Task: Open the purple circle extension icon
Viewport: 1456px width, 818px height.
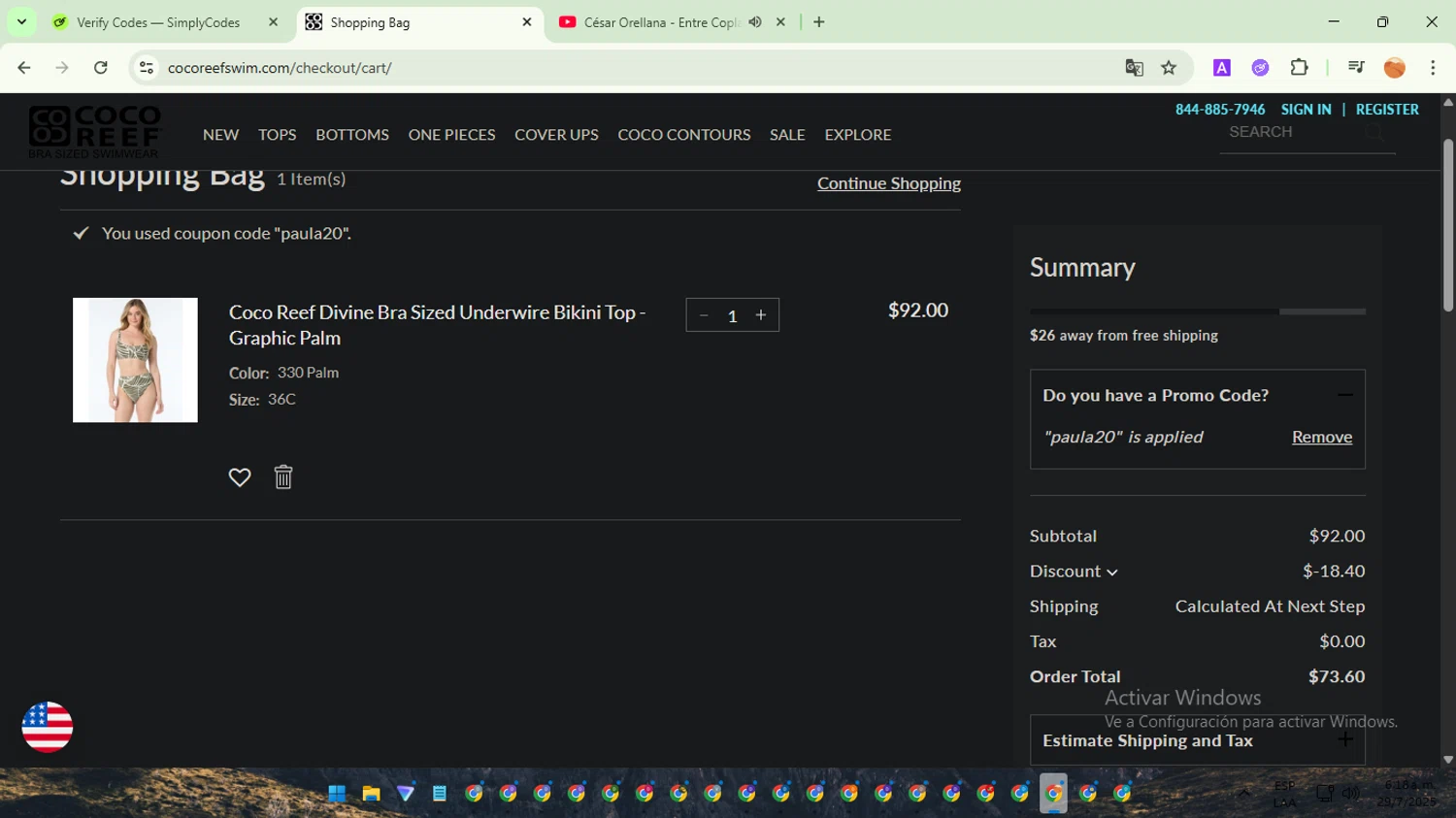Action: (x=1260, y=68)
